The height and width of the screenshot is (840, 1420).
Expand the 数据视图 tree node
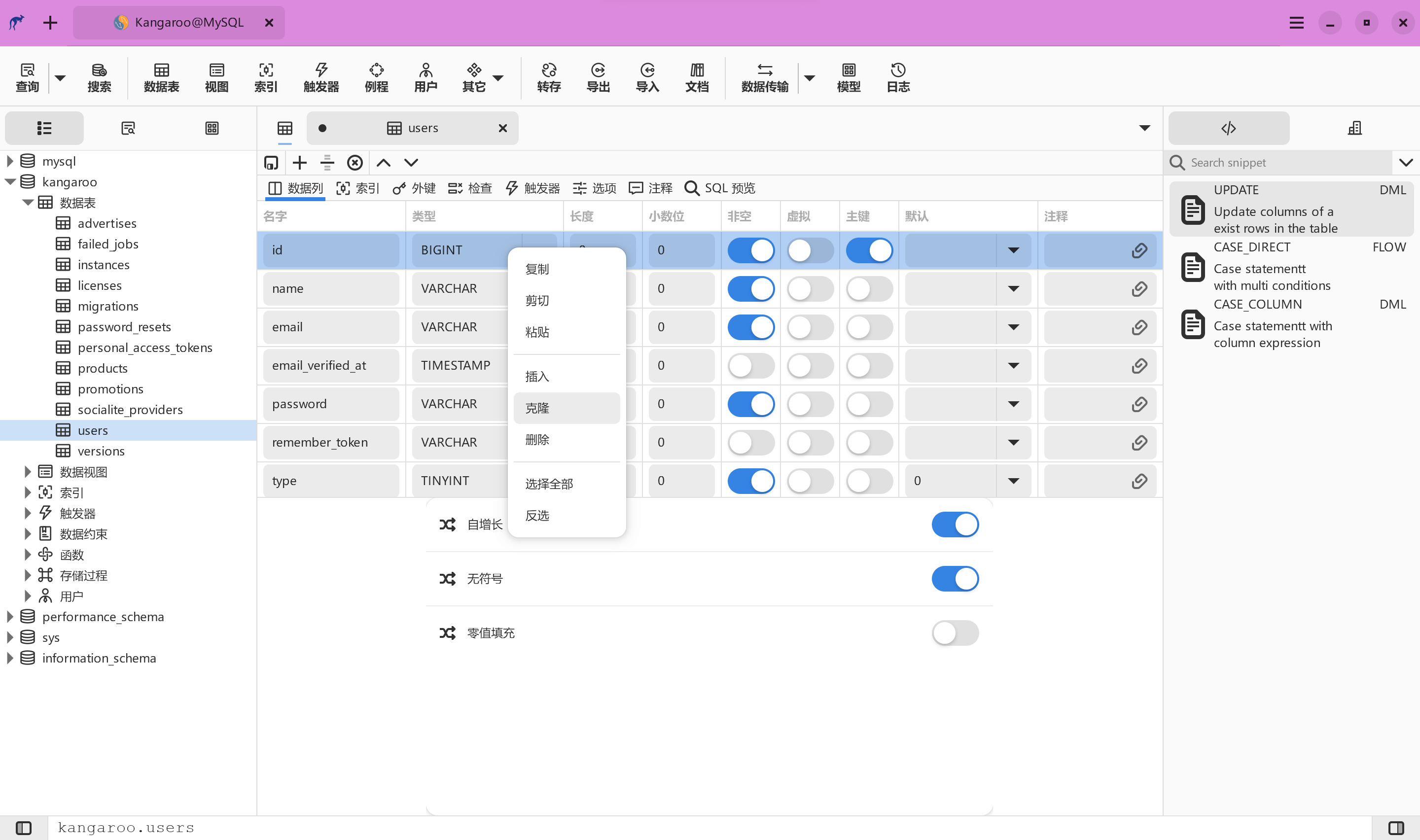(x=27, y=471)
